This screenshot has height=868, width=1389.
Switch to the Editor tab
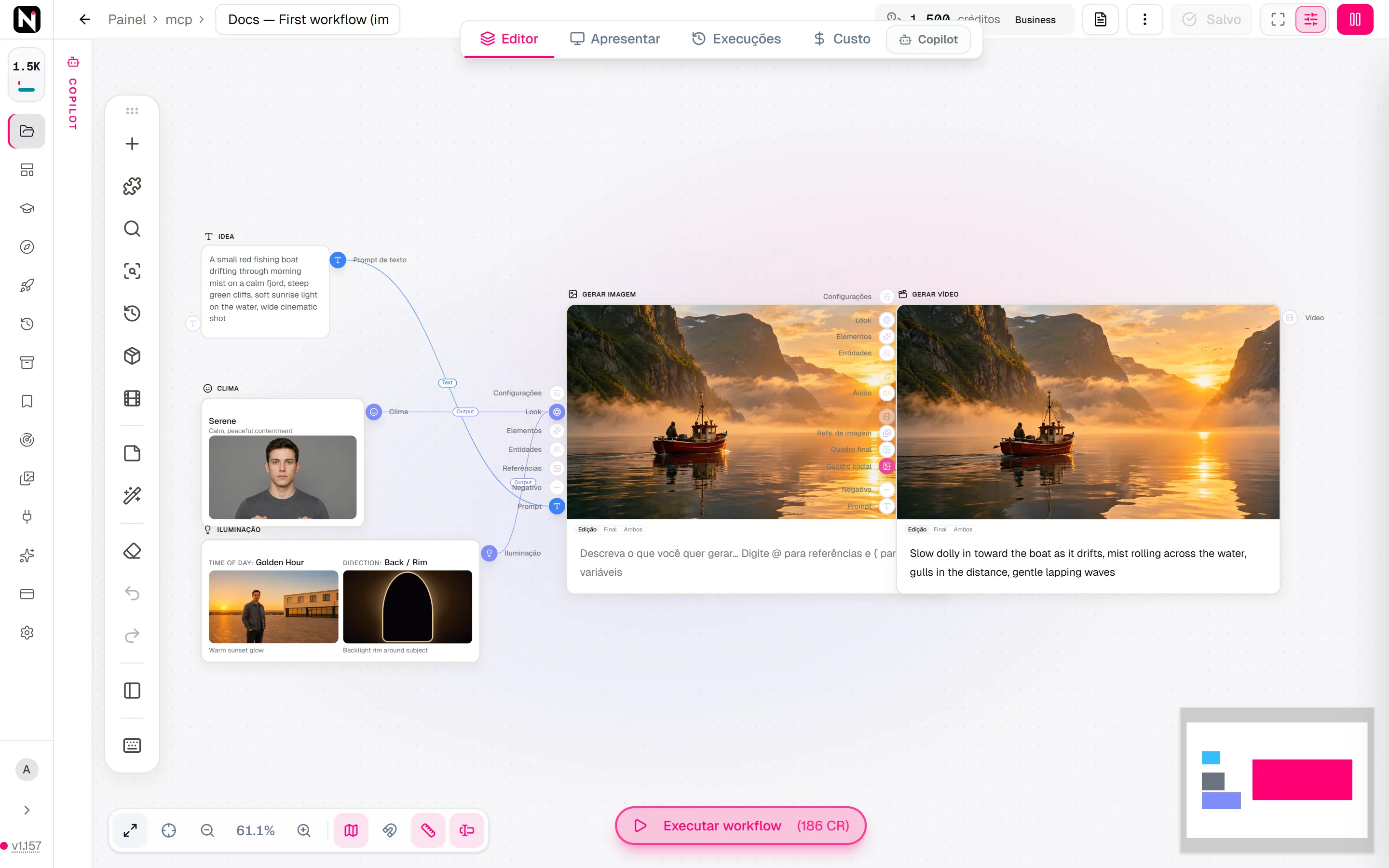click(509, 39)
